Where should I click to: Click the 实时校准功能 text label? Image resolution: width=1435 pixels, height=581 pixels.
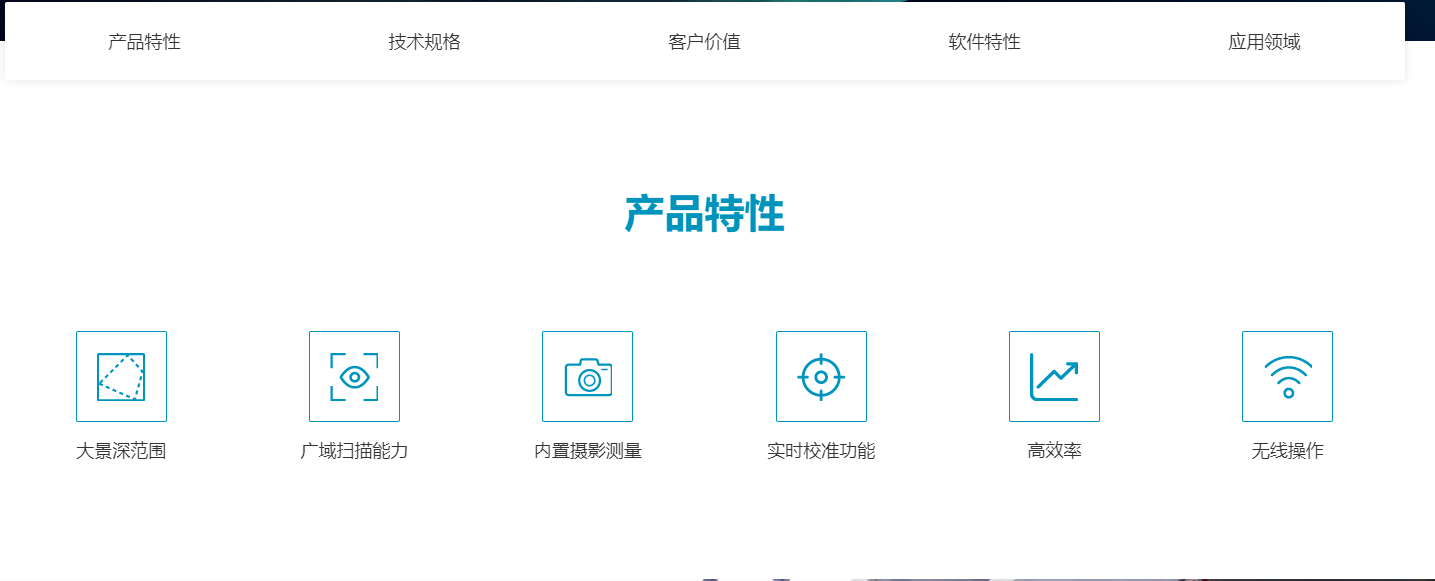point(821,451)
